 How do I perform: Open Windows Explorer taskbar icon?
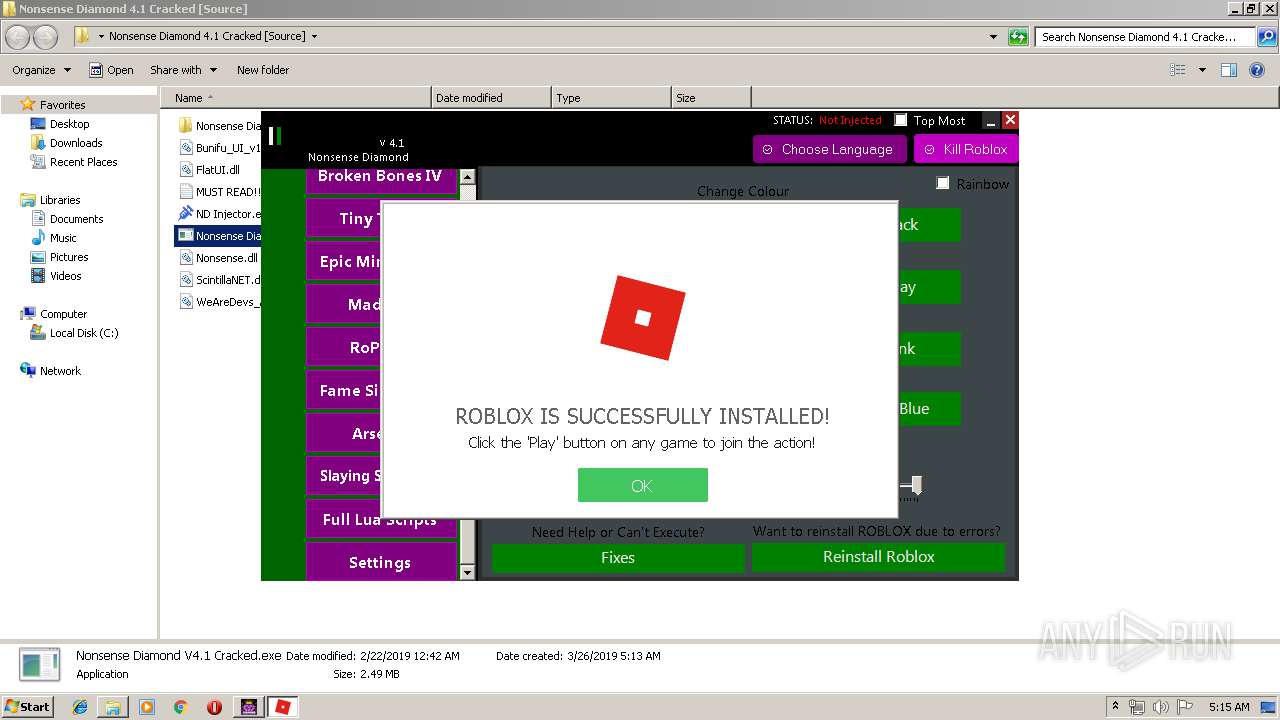point(113,707)
